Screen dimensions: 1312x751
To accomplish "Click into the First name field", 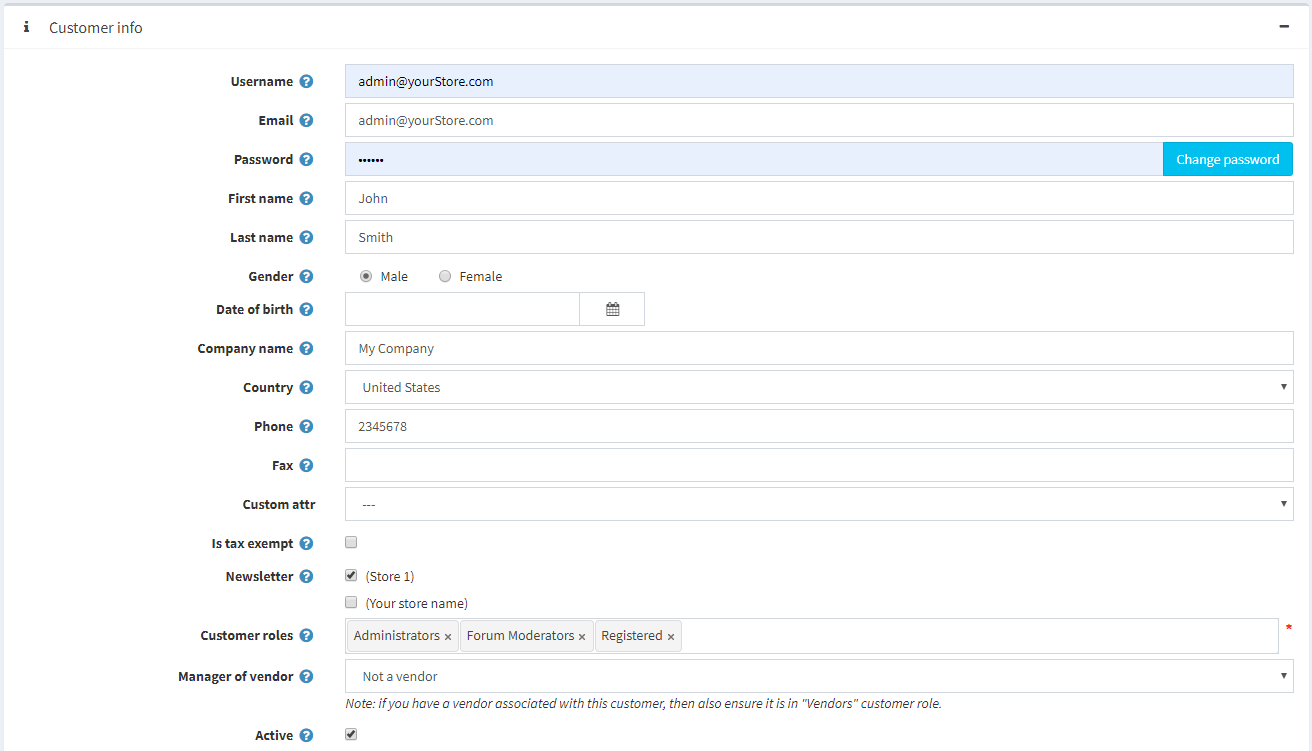I will [x=818, y=199].
